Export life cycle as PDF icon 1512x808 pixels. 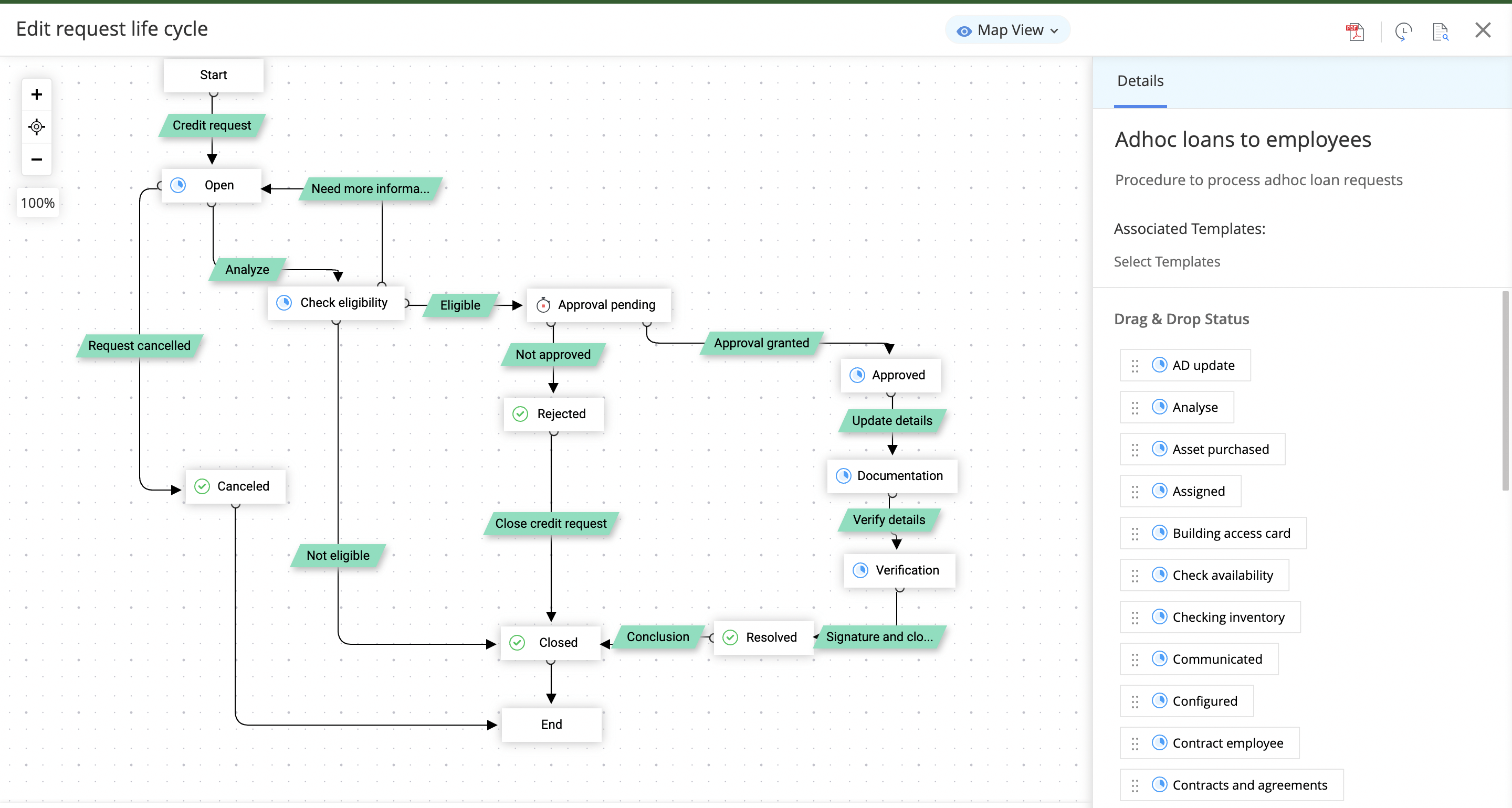tap(1354, 31)
